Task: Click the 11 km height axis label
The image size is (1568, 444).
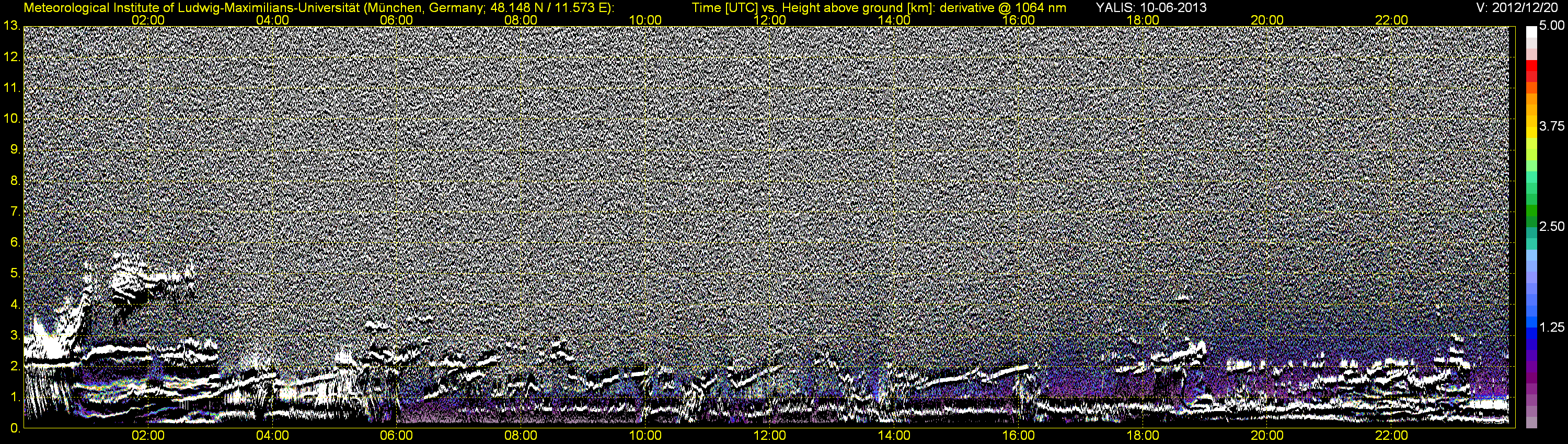Action: (11, 88)
